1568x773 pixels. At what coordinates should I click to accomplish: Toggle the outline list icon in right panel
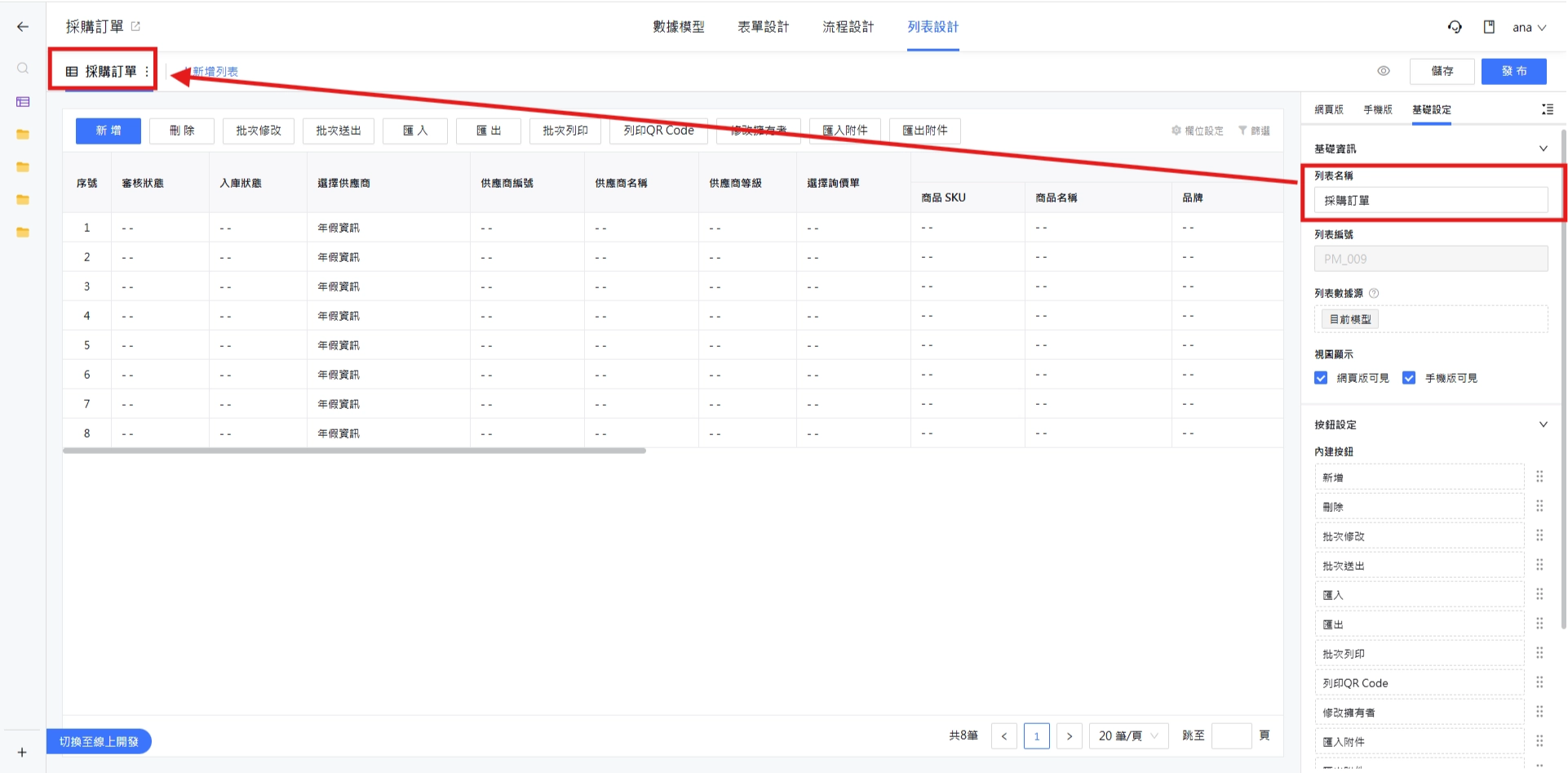coord(1547,109)
